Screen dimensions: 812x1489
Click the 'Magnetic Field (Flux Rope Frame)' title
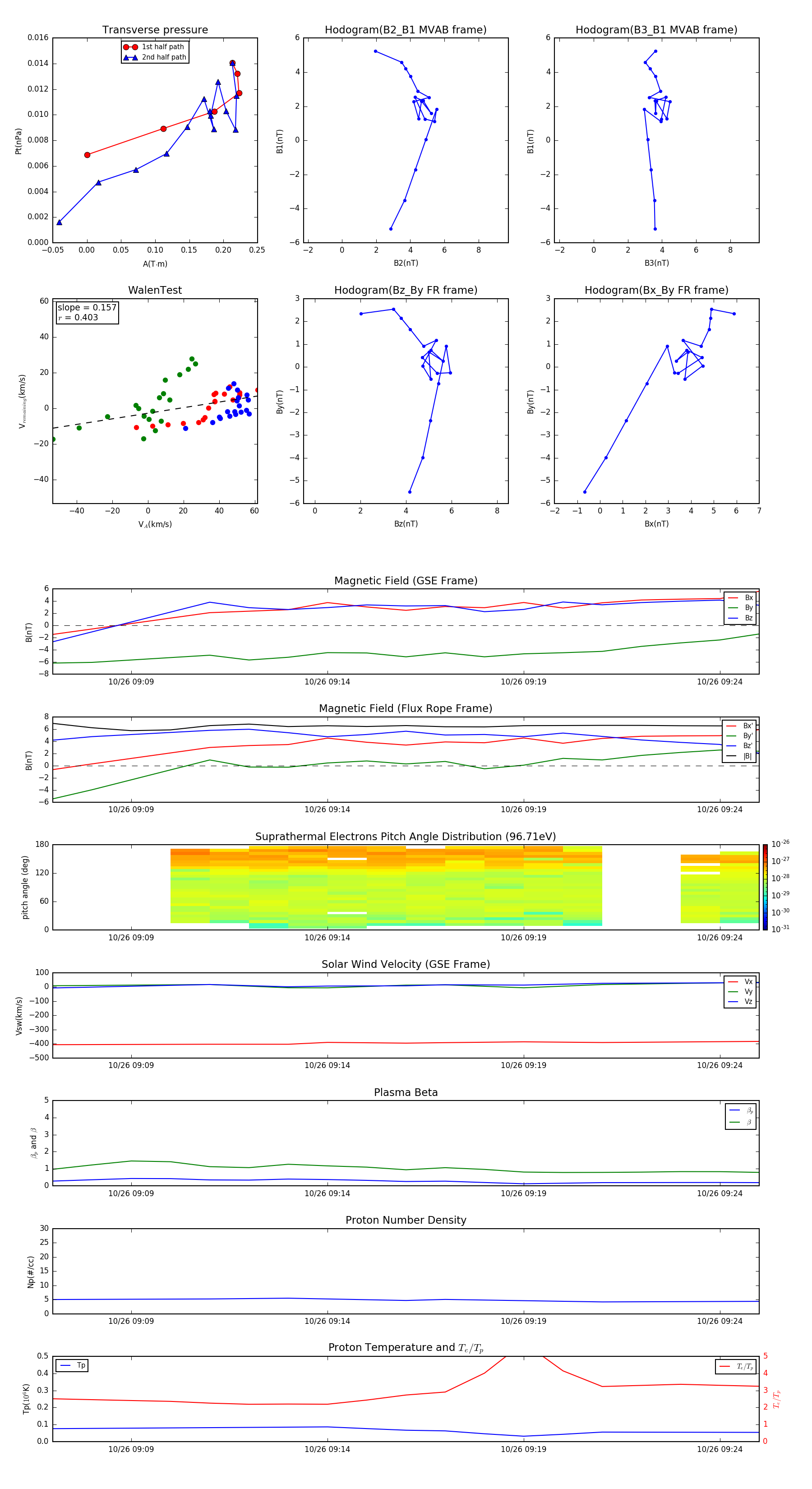406,709
